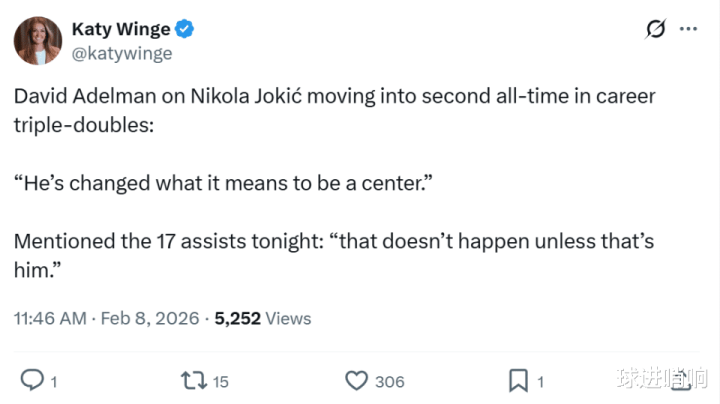Screen dimensions: 720x404
Task: Click the 5,252 Views count
Action: 263,319
